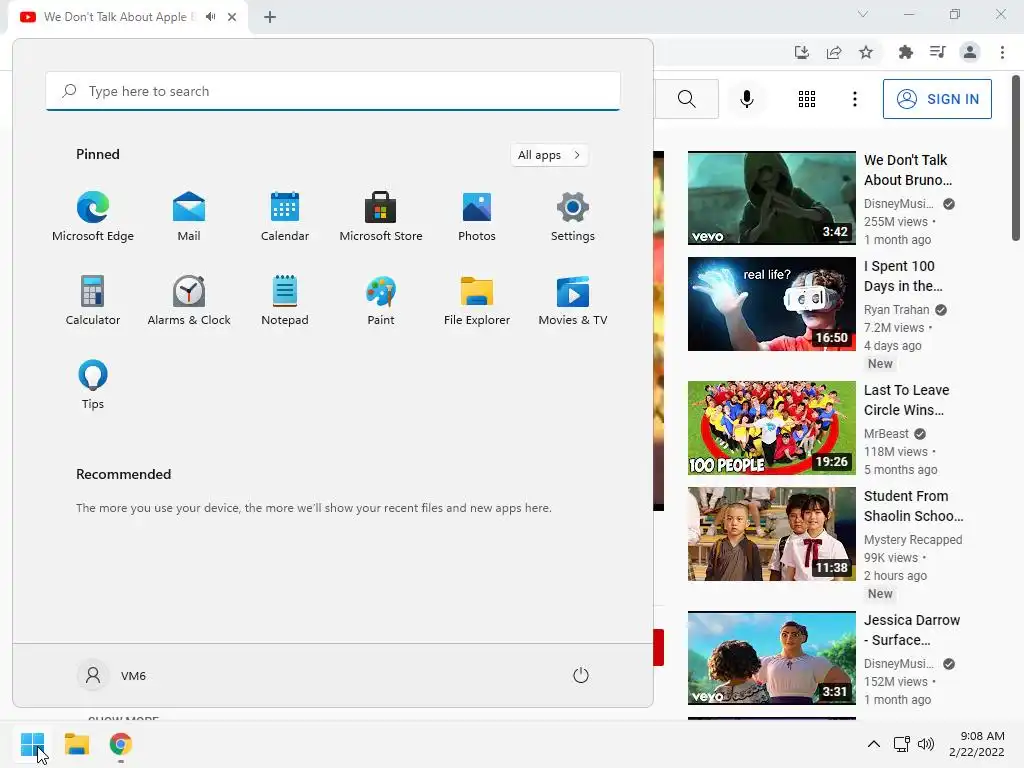Open the YouTube apps grid
1024x768 pixels.
point(807,99)
